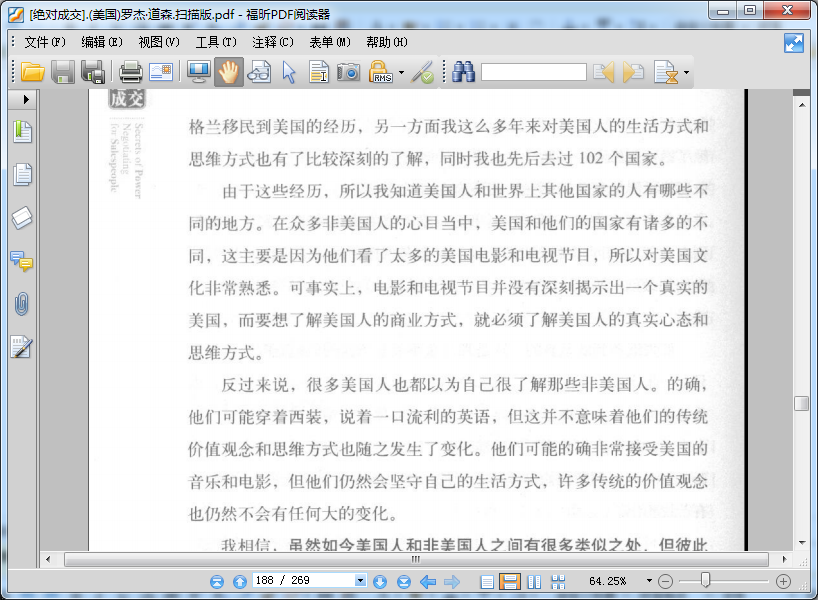The height and width of the screenshot is (600, 818).
Task: Click the vertical scrollbar thumb
Action: 802,403
